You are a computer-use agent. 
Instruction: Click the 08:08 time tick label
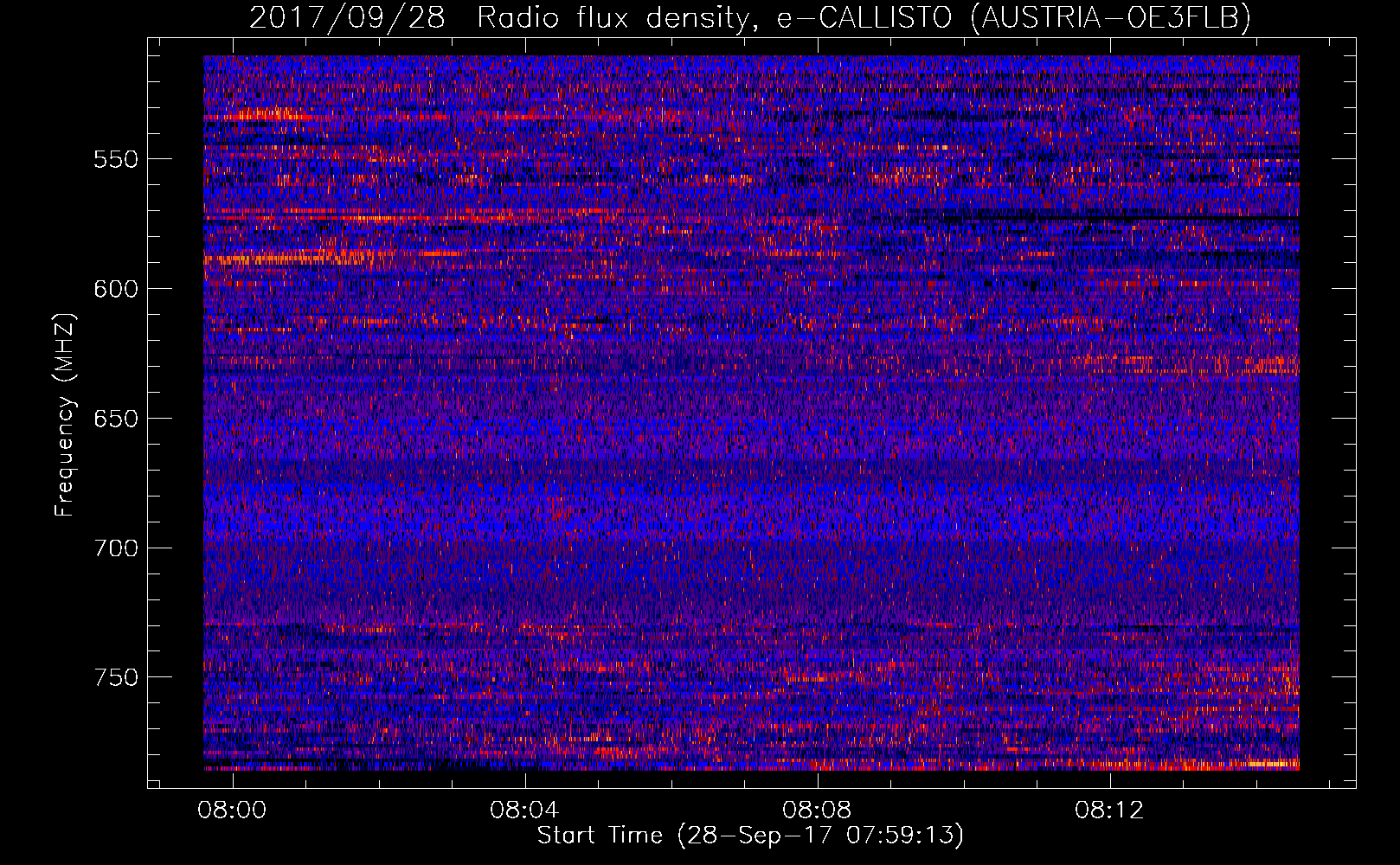click(x=817, y=811)
